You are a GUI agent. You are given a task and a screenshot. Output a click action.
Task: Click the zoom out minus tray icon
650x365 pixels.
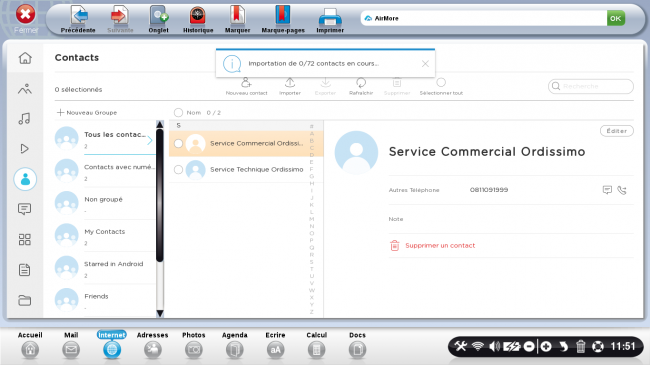[x=529, y=346]
